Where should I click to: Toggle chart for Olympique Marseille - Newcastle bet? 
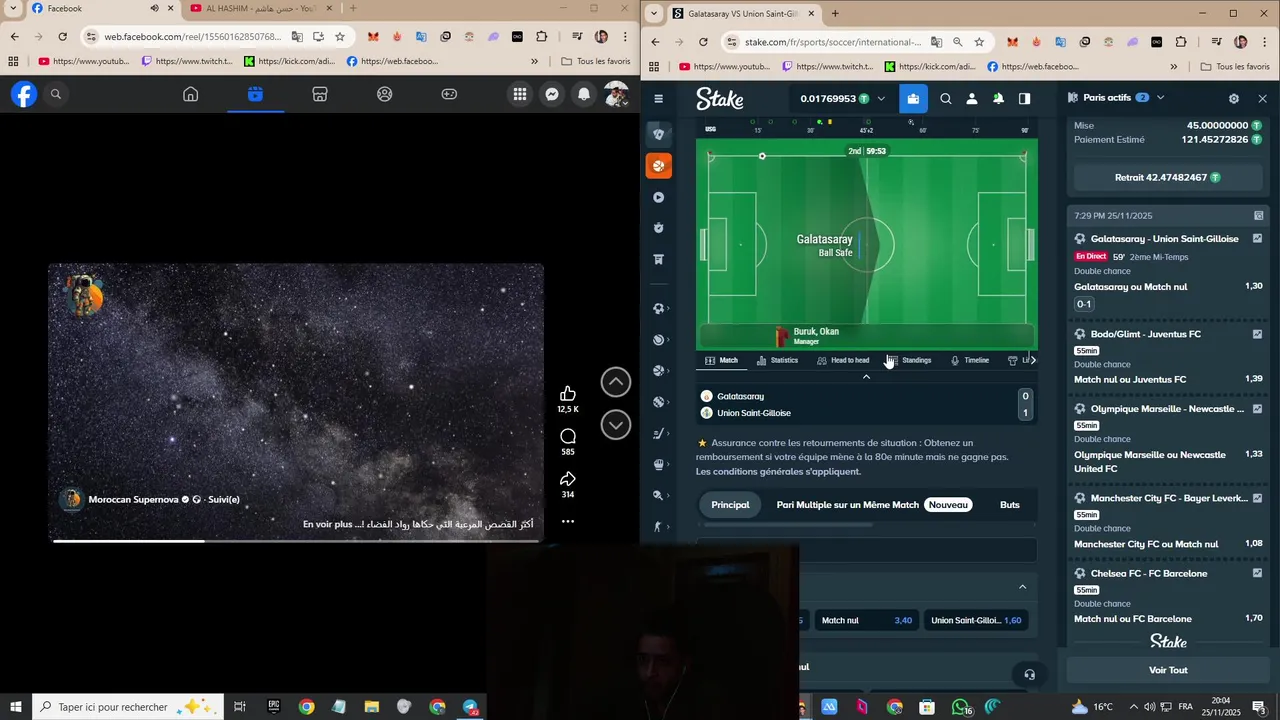point(1257,409)
